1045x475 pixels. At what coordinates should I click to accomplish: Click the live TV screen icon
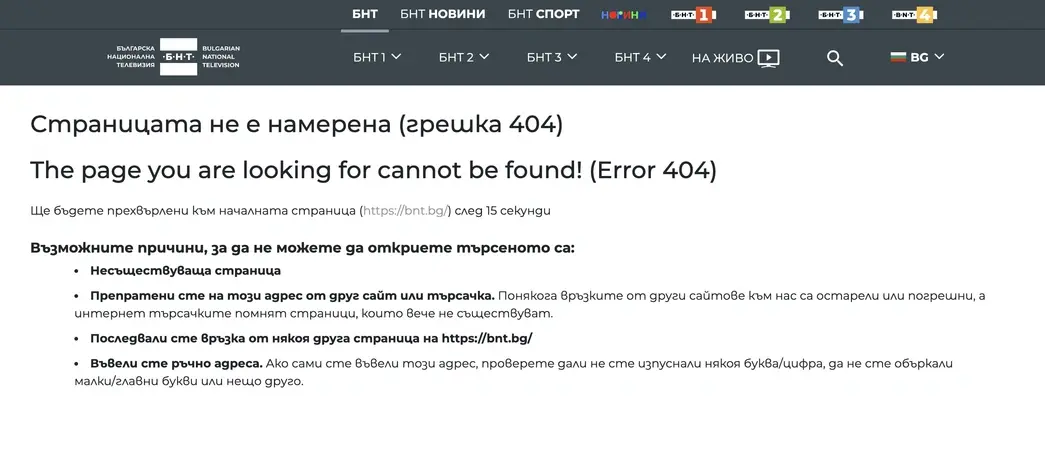point(768,58)
